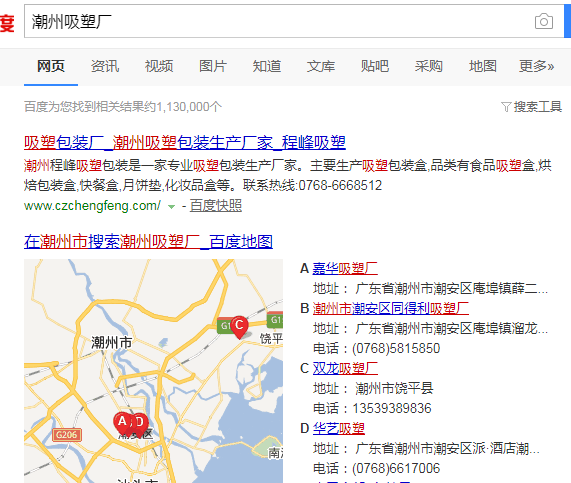The image size is (571, 483).
Task: Click phone number 13539389836
Action: point(392,408)
